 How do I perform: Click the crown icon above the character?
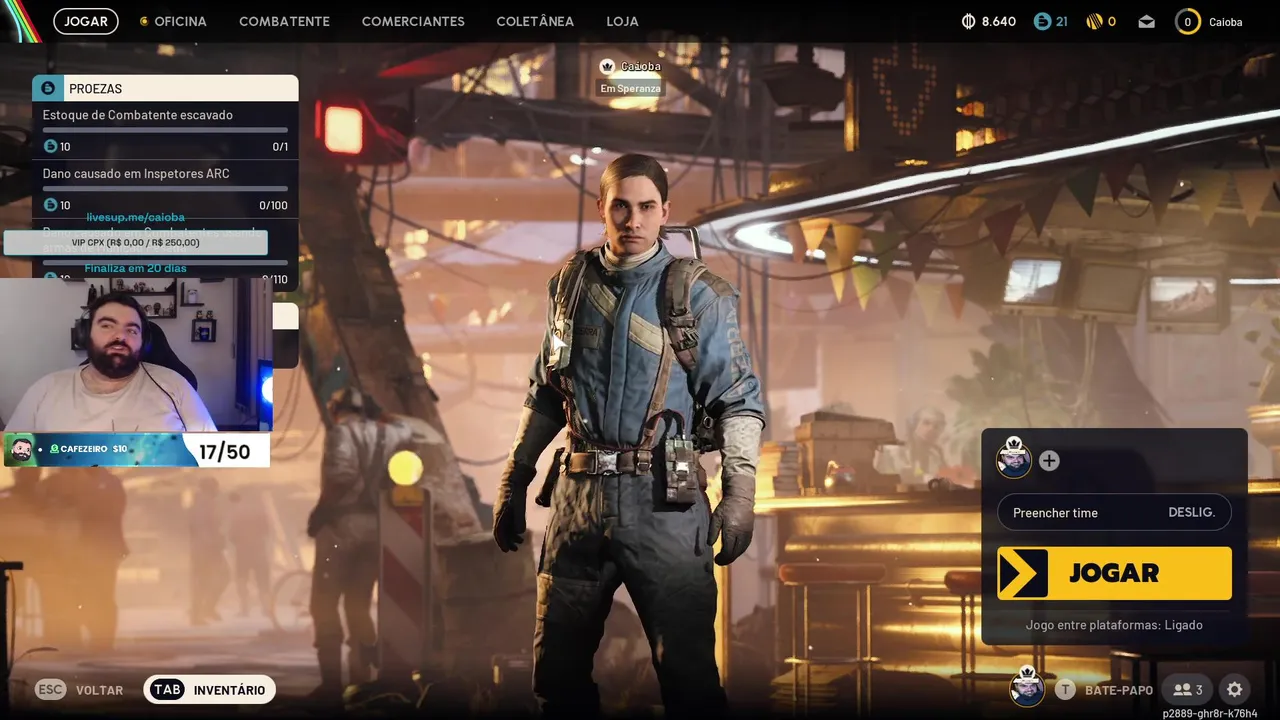coord(606,66)
